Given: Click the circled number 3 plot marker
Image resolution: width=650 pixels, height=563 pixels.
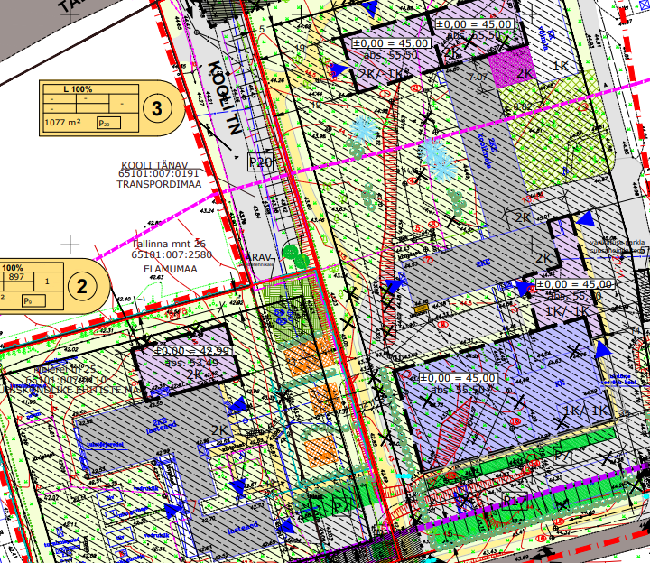Looking at the screenshot, I should point(156,110).
